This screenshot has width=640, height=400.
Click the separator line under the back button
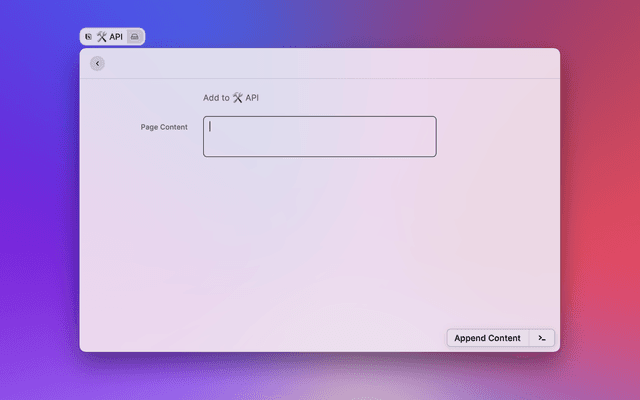pyautogui.click(x=320, y=78)
